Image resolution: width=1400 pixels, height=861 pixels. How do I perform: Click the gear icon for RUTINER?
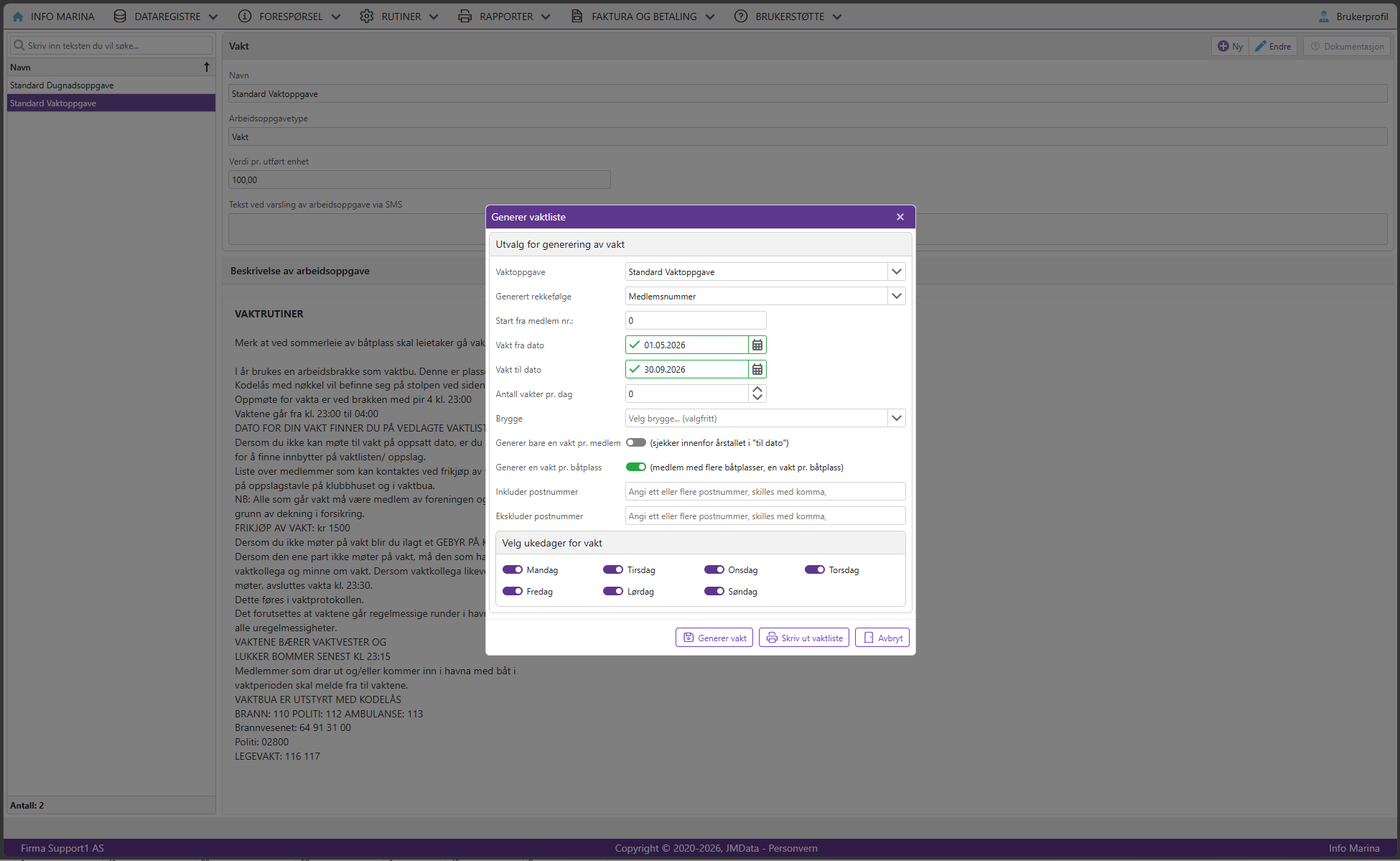(367, 16)
